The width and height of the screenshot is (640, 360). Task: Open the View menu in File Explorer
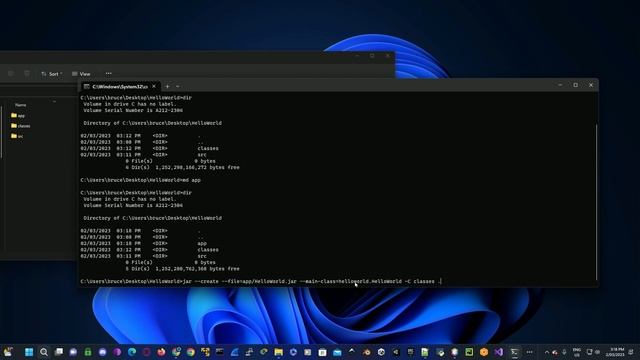81,74
